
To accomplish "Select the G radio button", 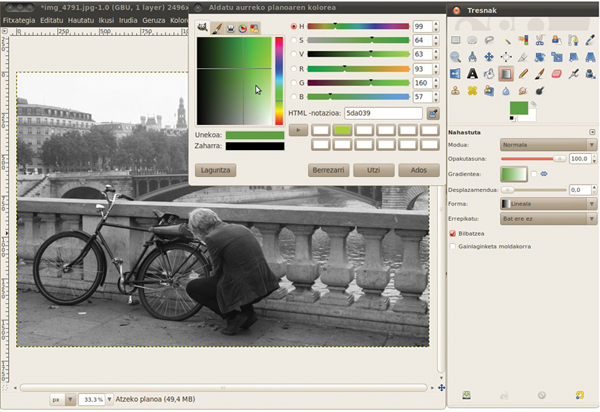I will point(293,83).
